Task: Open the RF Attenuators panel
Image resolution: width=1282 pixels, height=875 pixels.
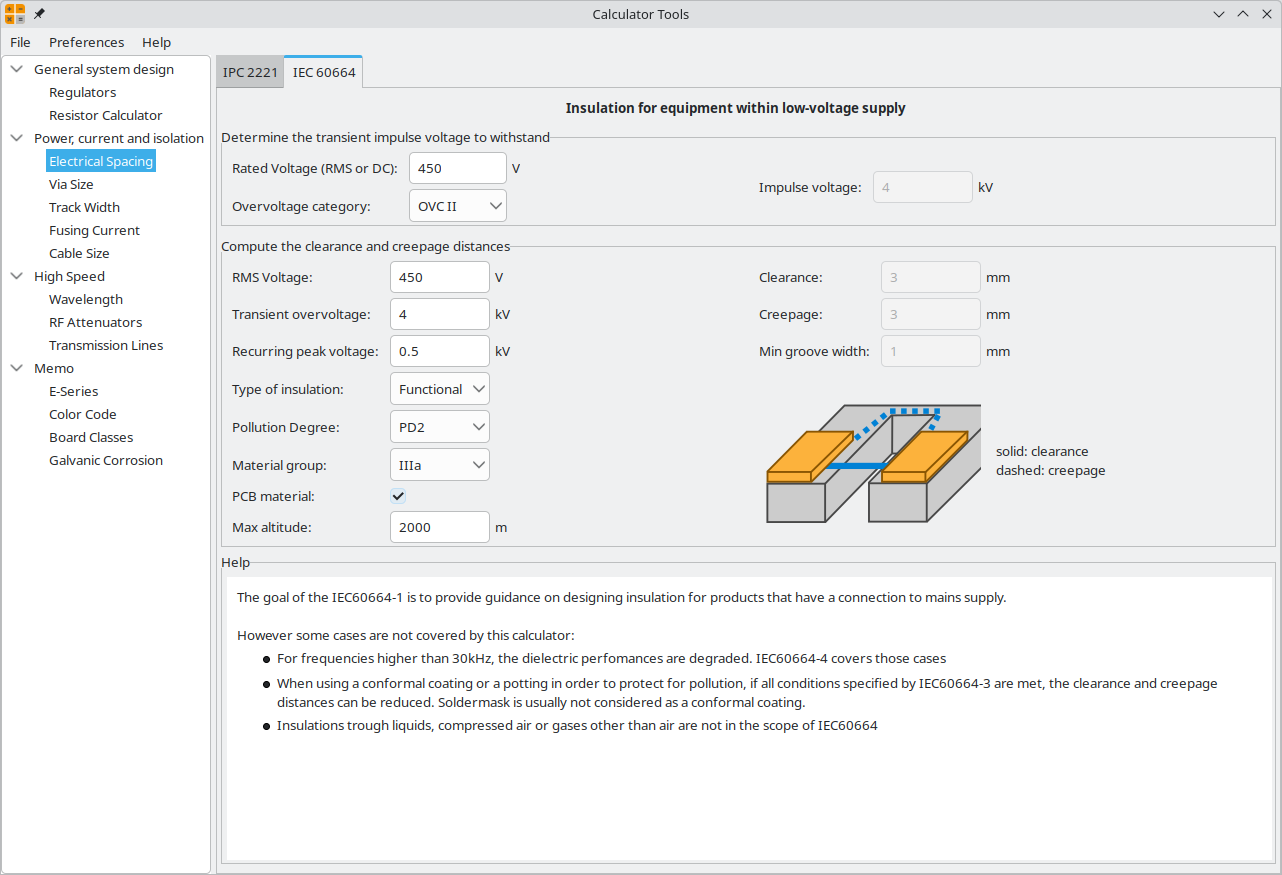Action: [95, 322]
